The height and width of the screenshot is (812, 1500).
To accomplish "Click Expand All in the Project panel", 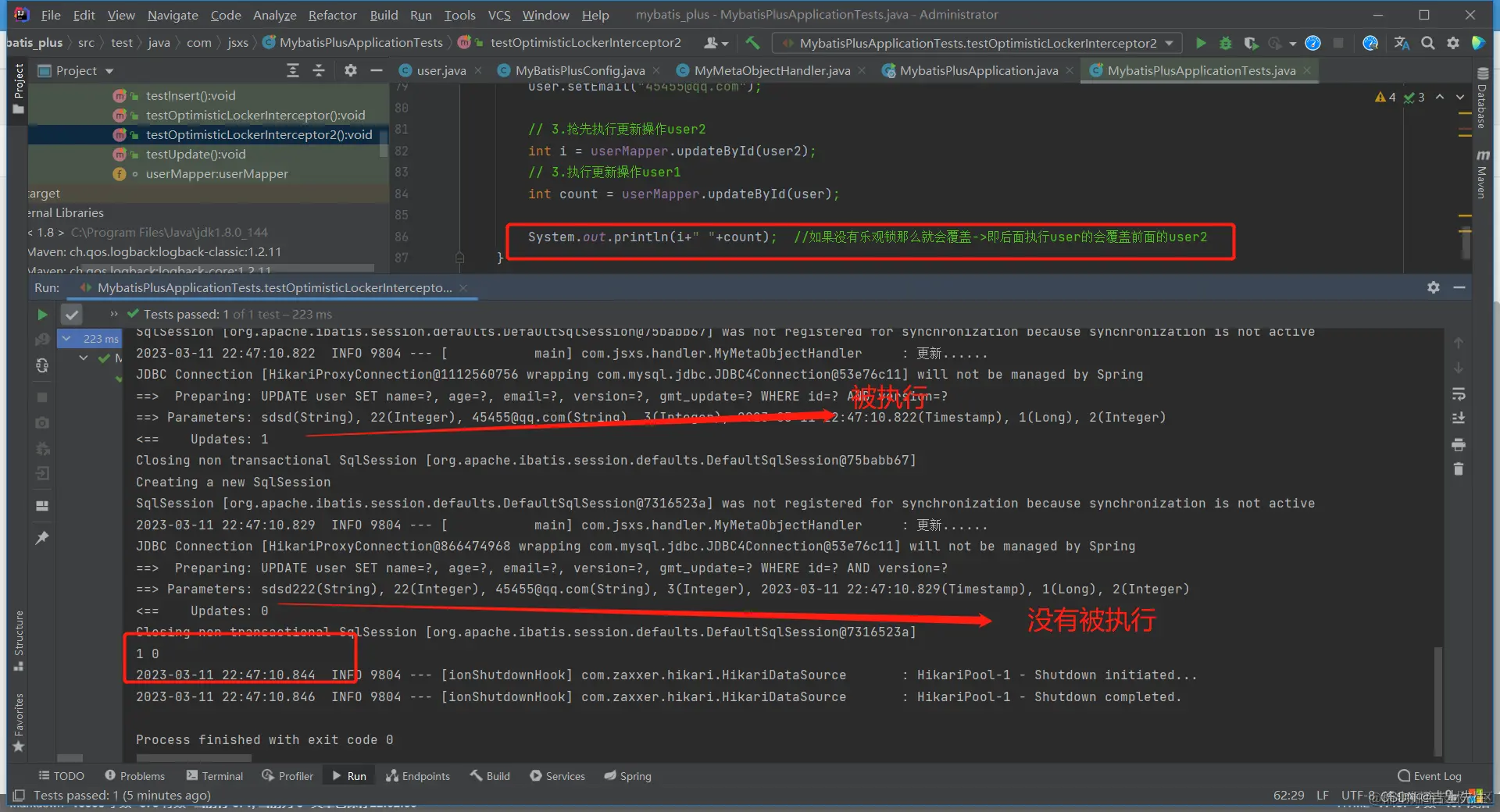I will 293,70.
